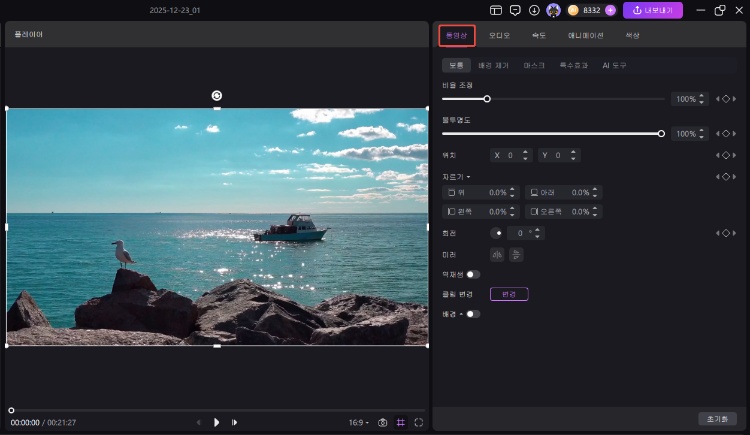This screenshot has height=435, width=750.
Task: Add a keyframe for the scale (비율 조정) row
Action: (x=726, y=99)
